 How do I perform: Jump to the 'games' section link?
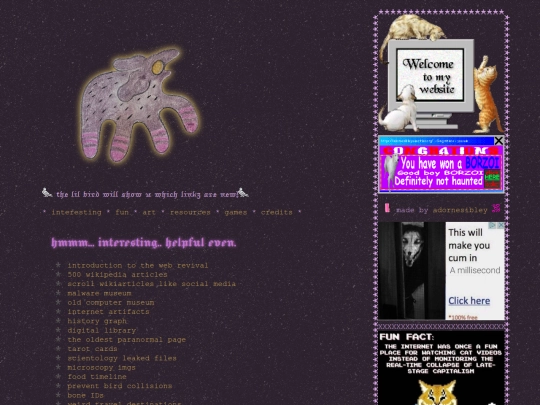point(236,212)
